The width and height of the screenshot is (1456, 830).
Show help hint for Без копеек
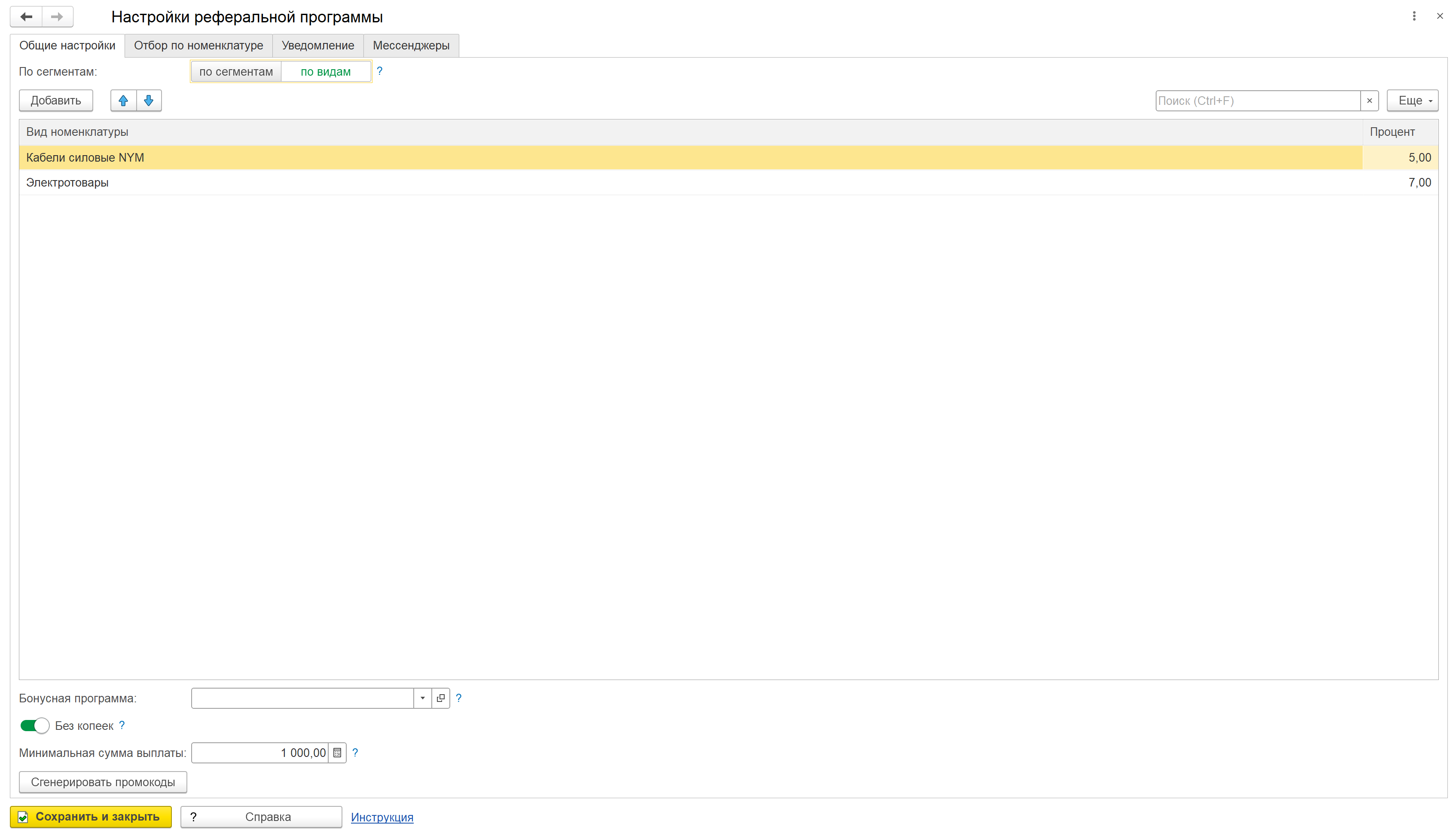[121, 725]
